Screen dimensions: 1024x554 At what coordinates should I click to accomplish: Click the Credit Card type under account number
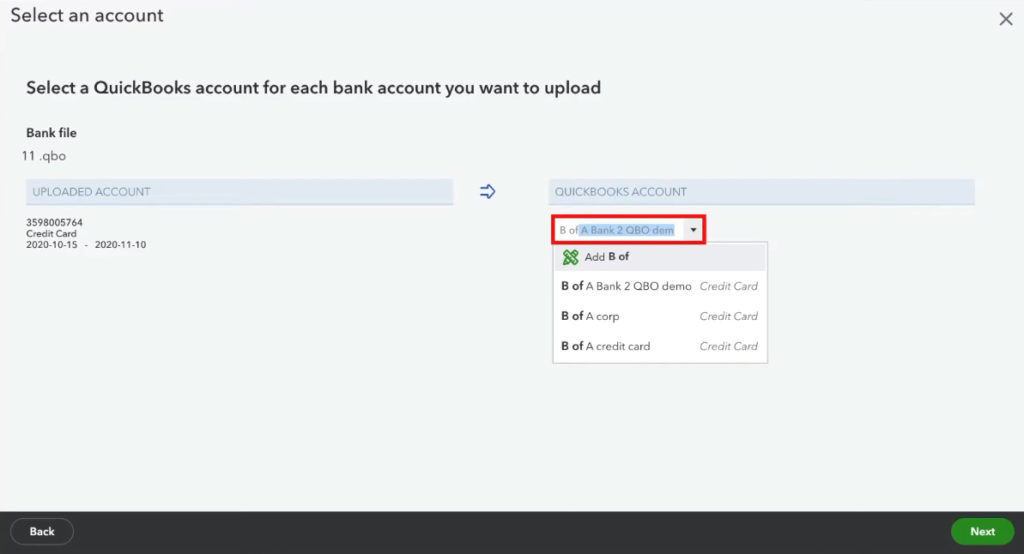[51, 234]
